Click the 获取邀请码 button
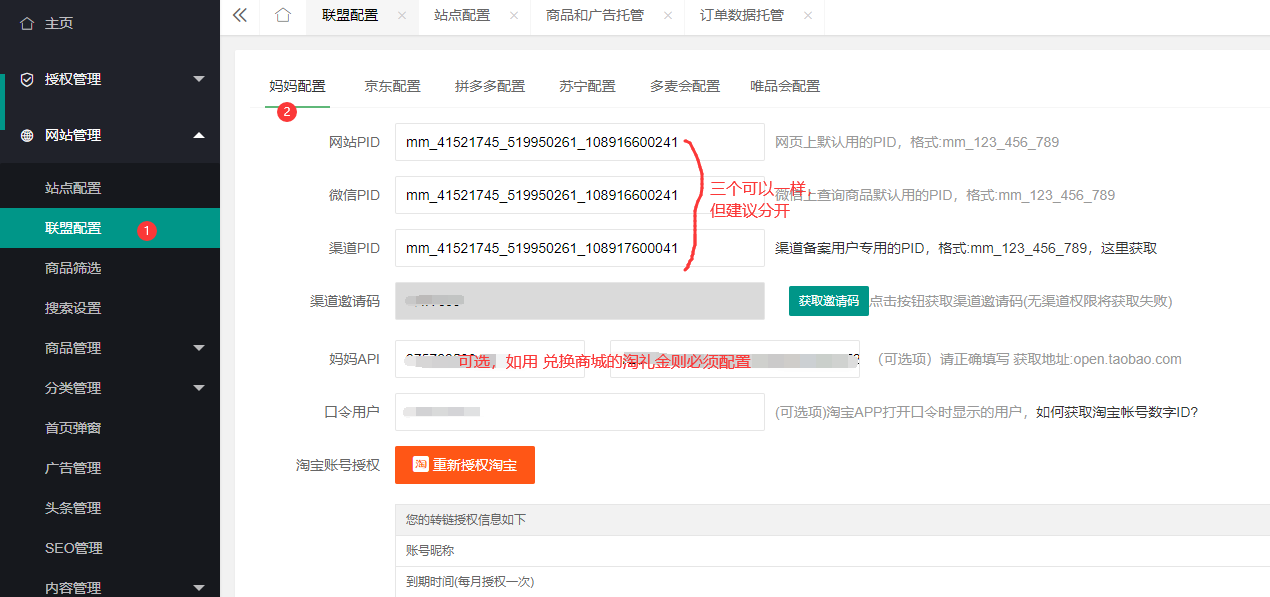Screen dimensions: 1270x597 (x=829, y=301)
